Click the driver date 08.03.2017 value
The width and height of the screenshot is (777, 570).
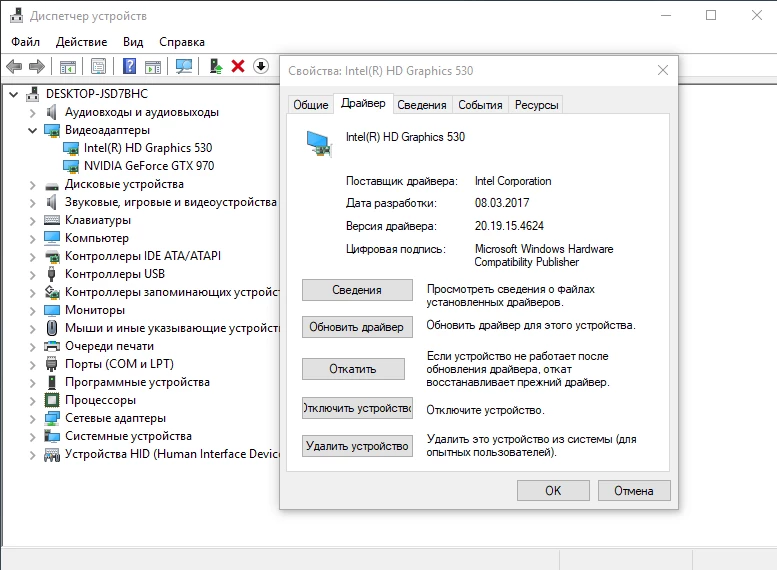click(501, 203)
